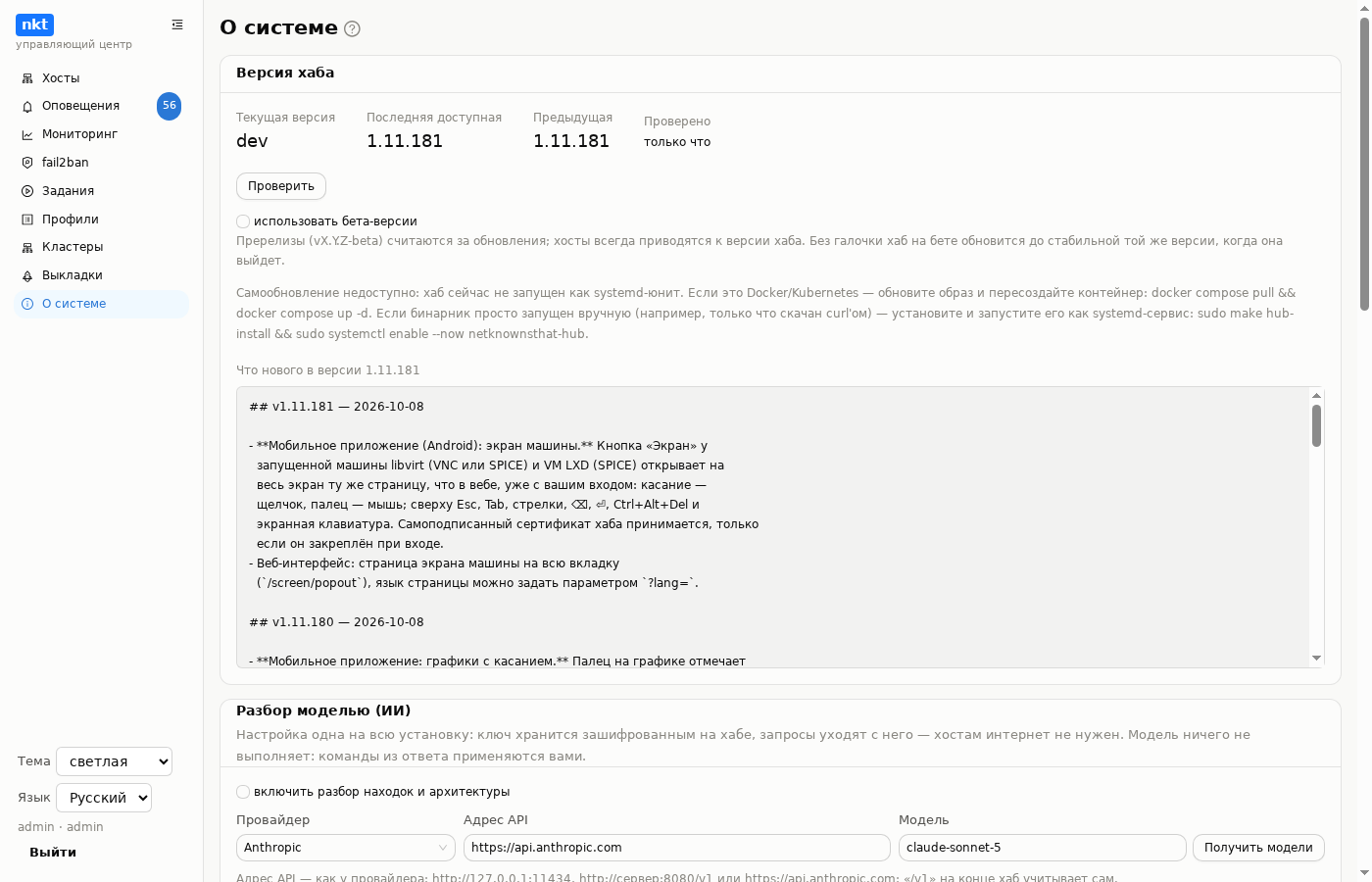Toggle включить разбор находок и архитектуры

243,792
